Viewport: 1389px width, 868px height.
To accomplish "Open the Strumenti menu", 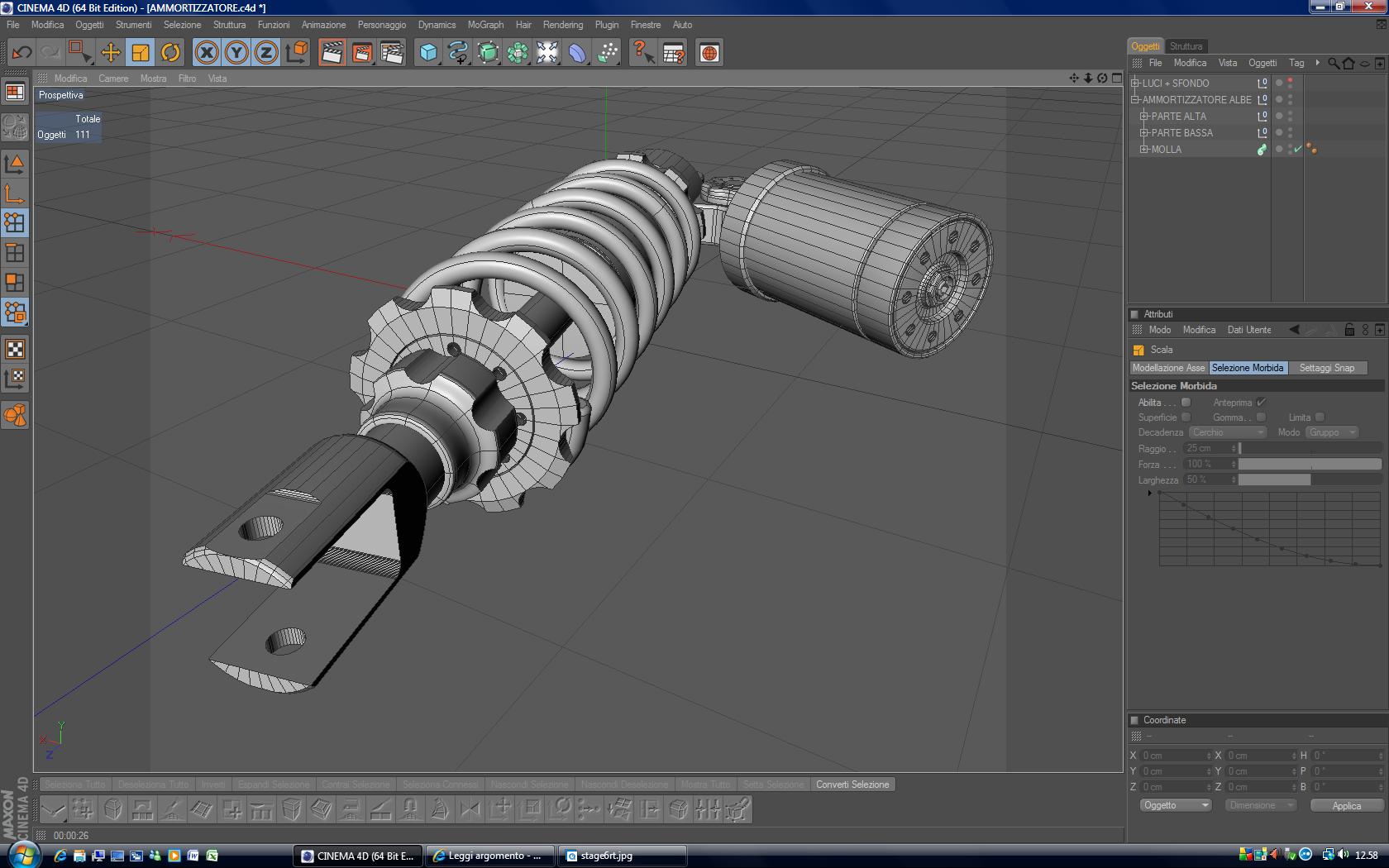I will pos(133,25).
